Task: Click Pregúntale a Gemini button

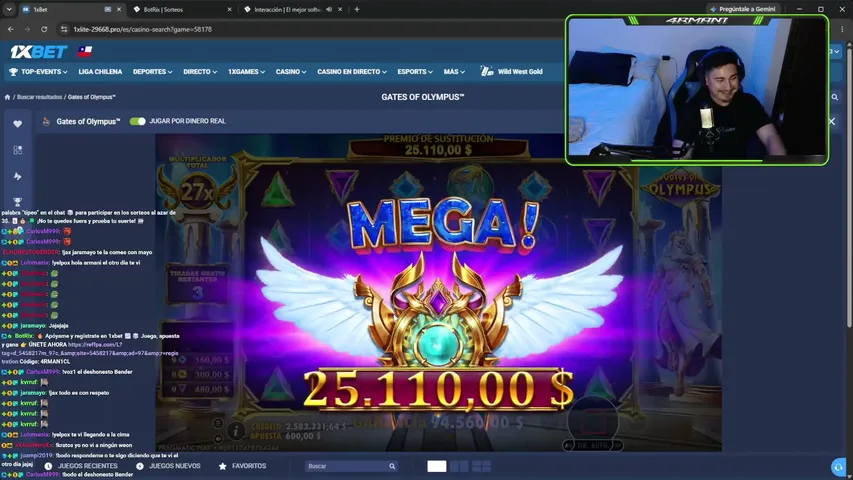Action: click(744, 9)
